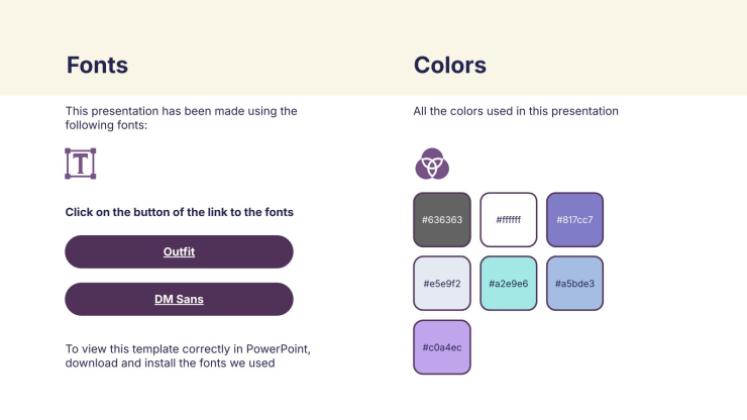Pick the light blue #a5bde3 swatch
This screenshot has height=420, width=747.
click(x=575, y=283)
